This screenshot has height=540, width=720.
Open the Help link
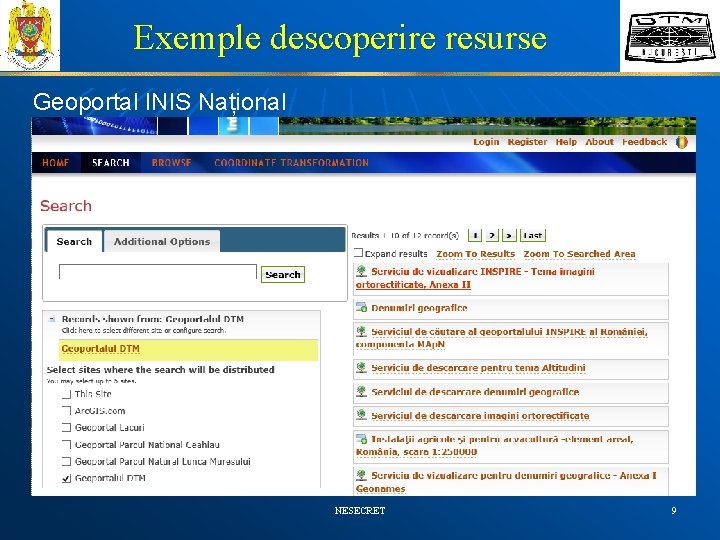566,142
